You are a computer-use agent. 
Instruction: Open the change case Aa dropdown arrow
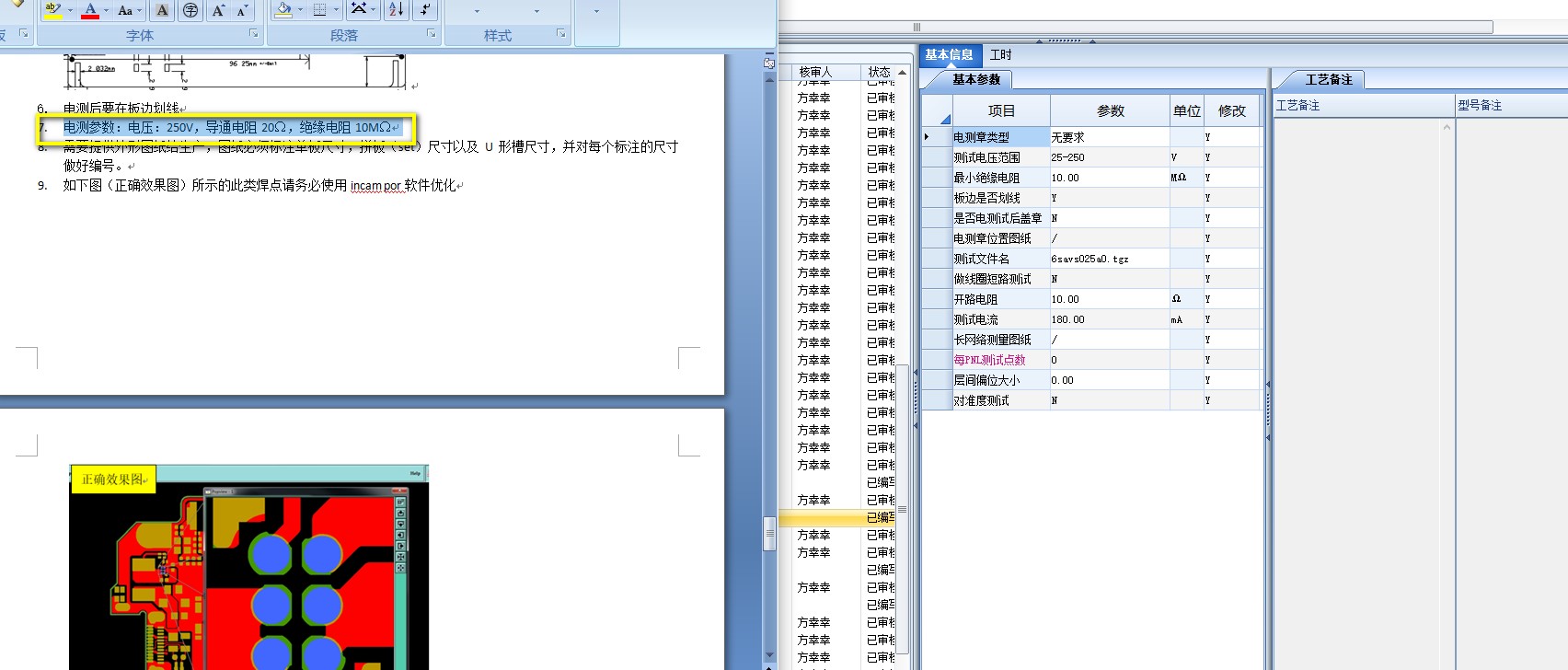pos(140,10)
